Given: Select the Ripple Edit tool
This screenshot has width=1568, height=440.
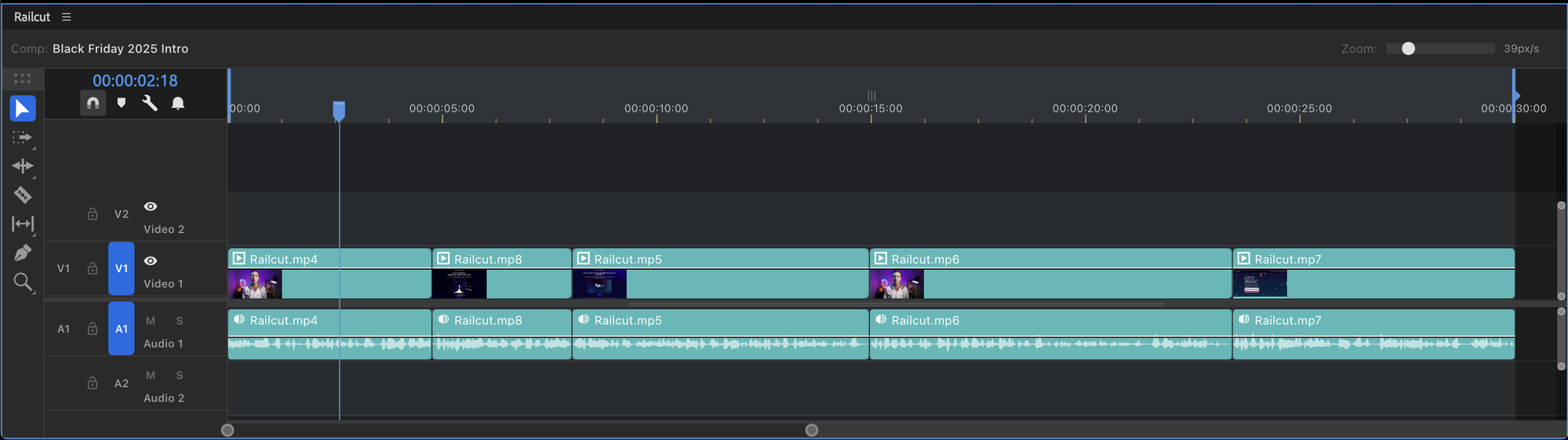Looking at the screenshot, I should [x=23, y=166].
